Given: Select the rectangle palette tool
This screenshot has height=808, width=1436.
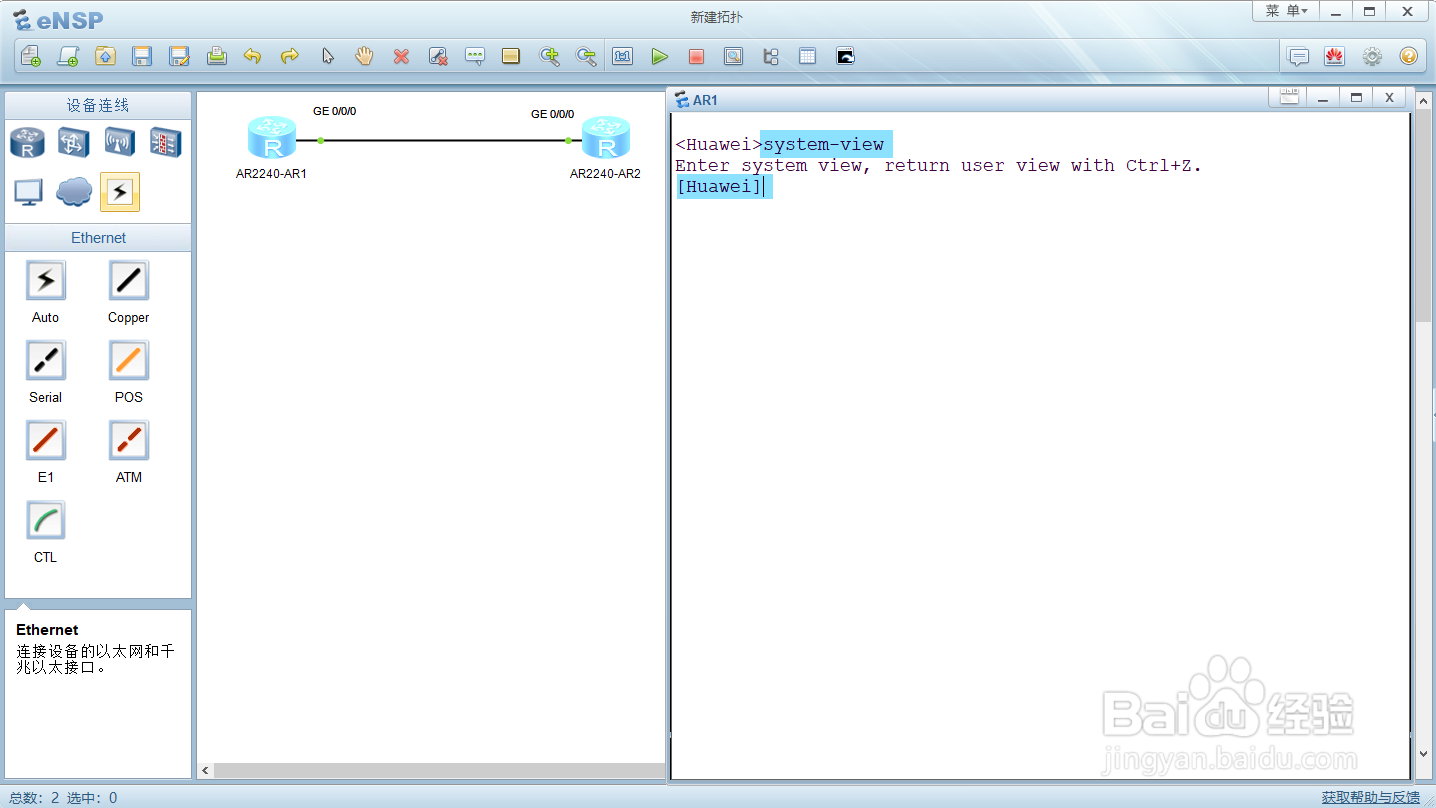Looking at the screenshot, I should [x=511, y=57].
